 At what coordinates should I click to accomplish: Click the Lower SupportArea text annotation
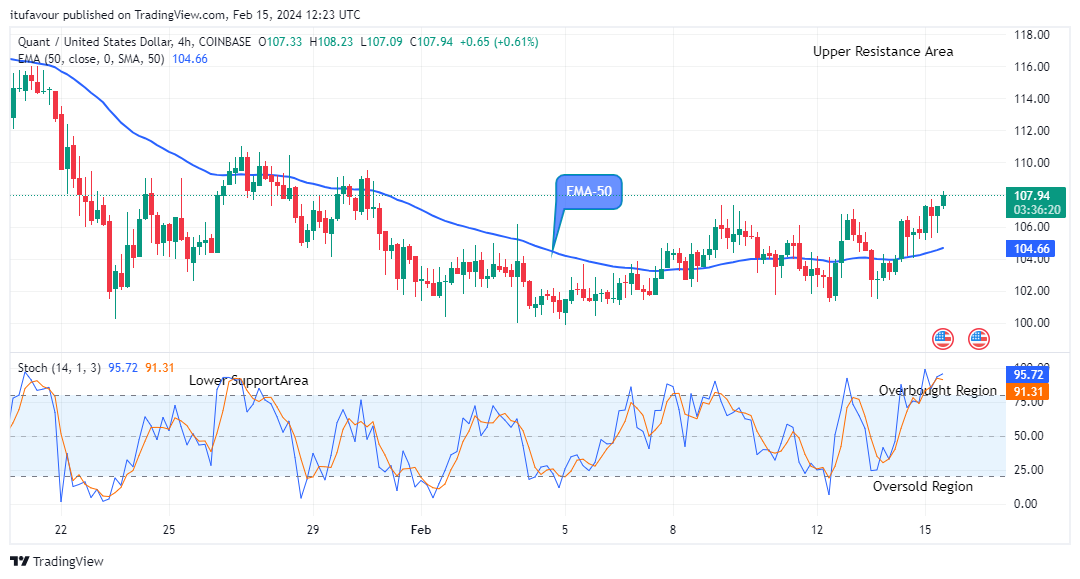tap(249, 381)
